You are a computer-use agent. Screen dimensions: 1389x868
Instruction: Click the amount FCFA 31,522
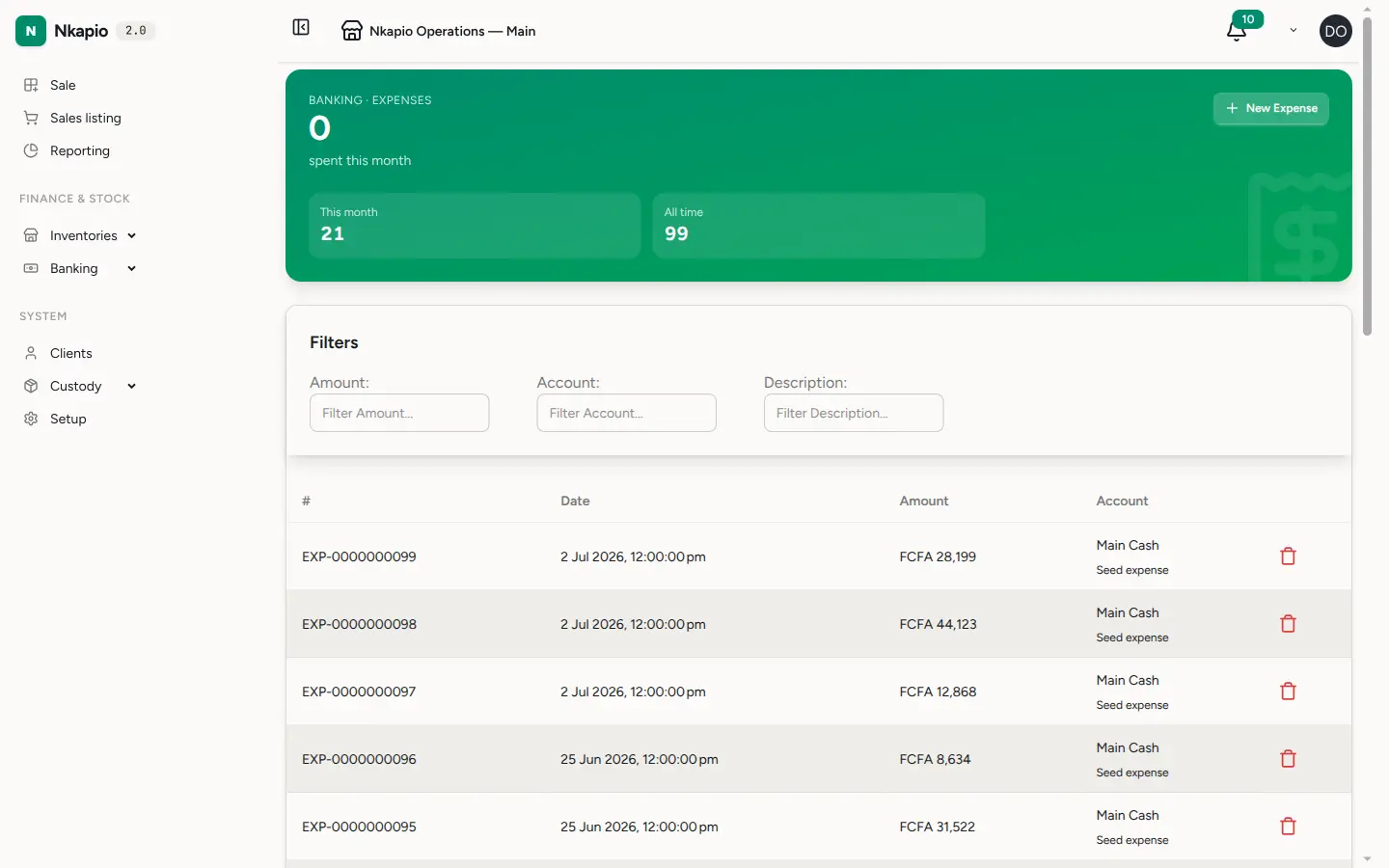click(938, 827)
